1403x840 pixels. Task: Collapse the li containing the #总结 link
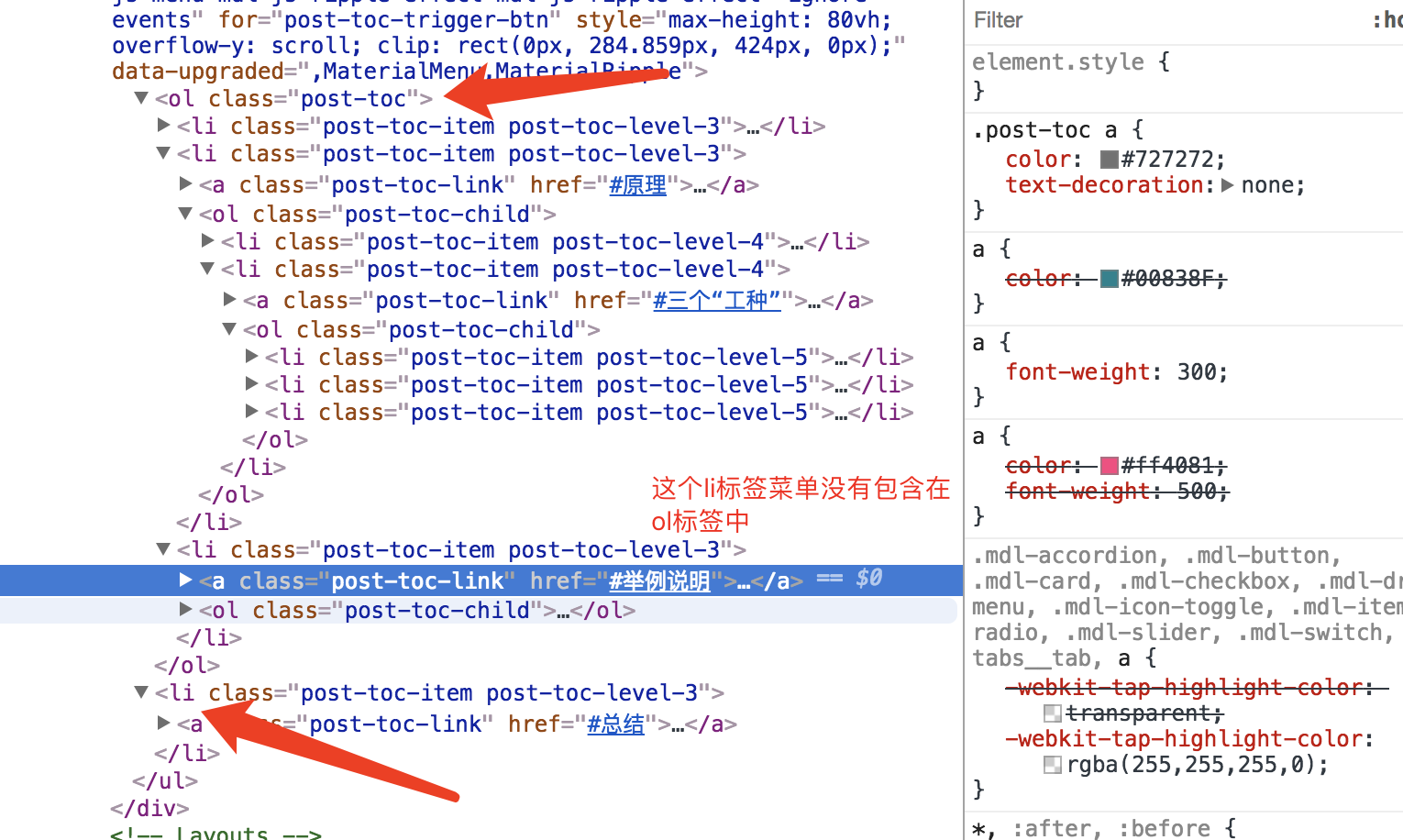[x=140, y=691]
